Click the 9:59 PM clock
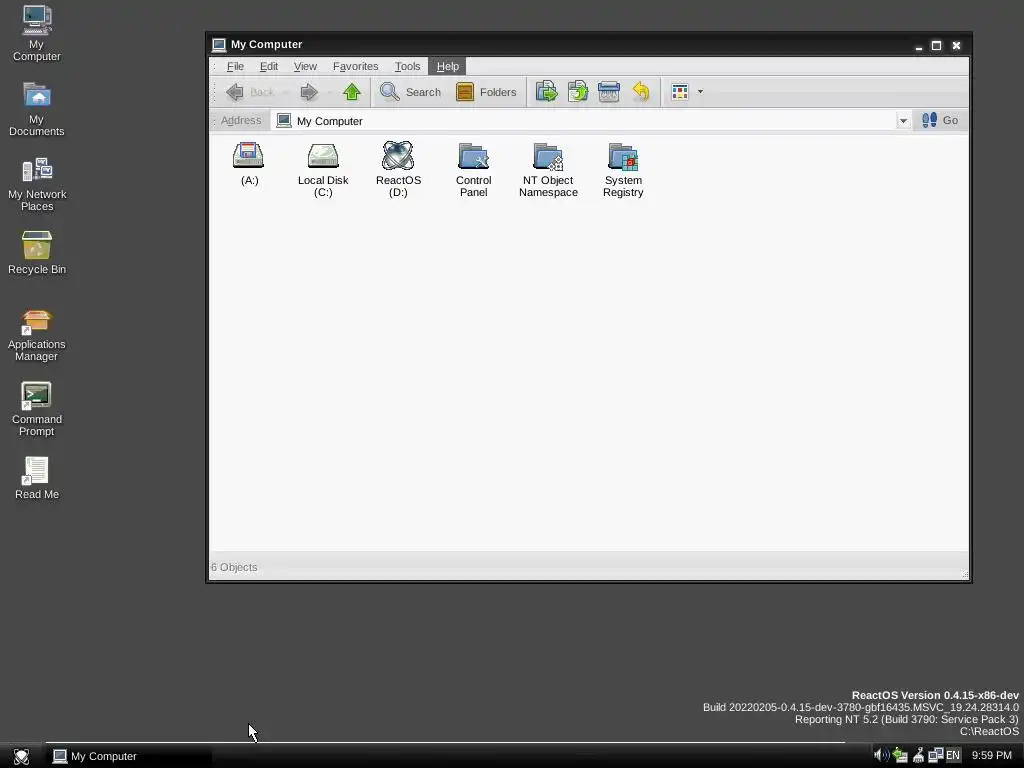The width and height of the screenshot is (1024, 768). (x=991, y=756)
